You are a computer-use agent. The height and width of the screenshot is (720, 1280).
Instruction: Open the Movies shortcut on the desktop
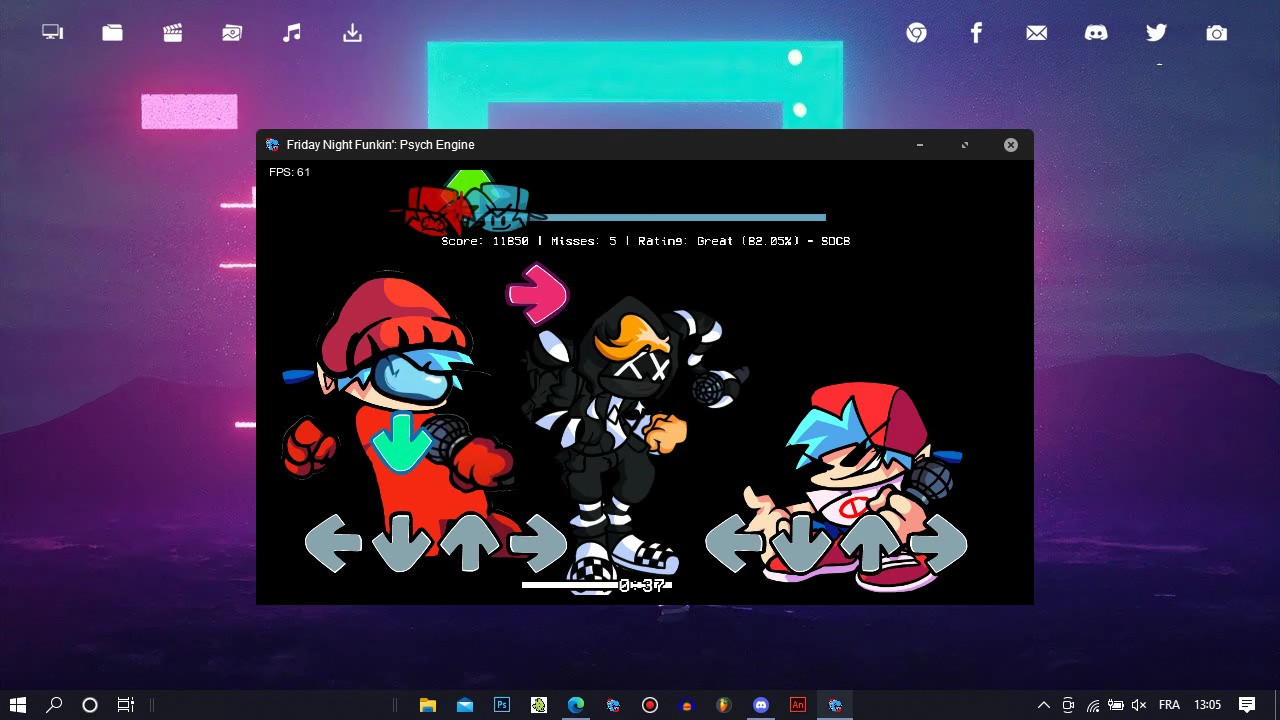pos(172,32)
